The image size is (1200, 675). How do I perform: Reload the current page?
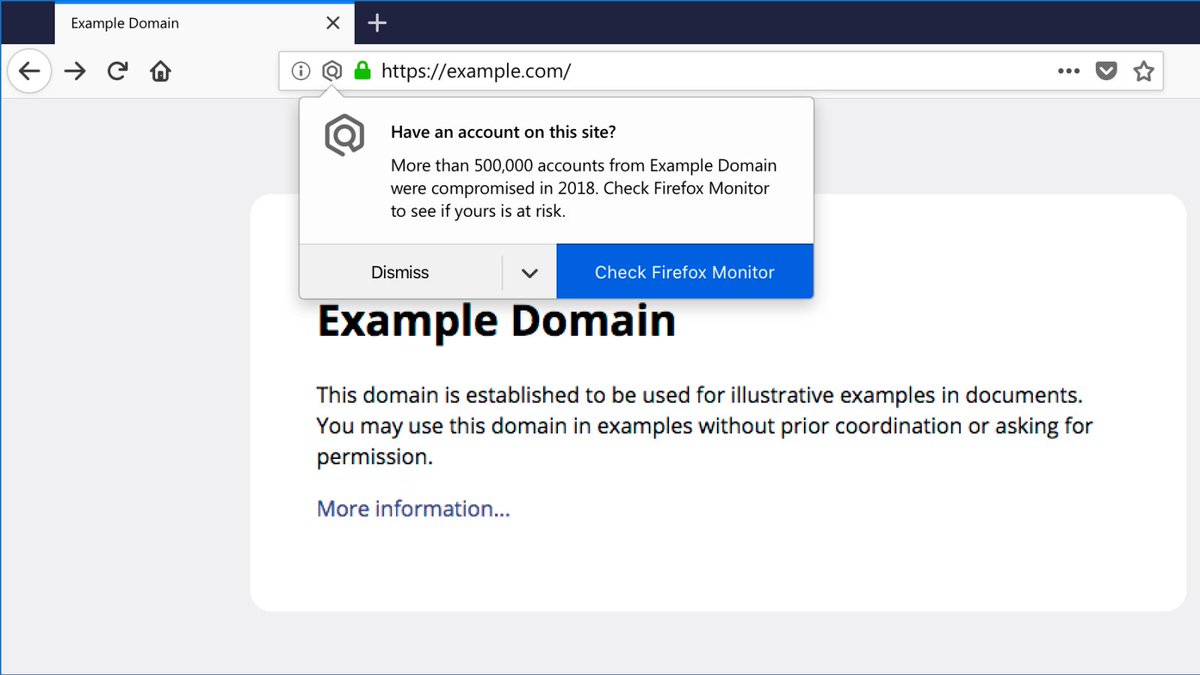118,71
